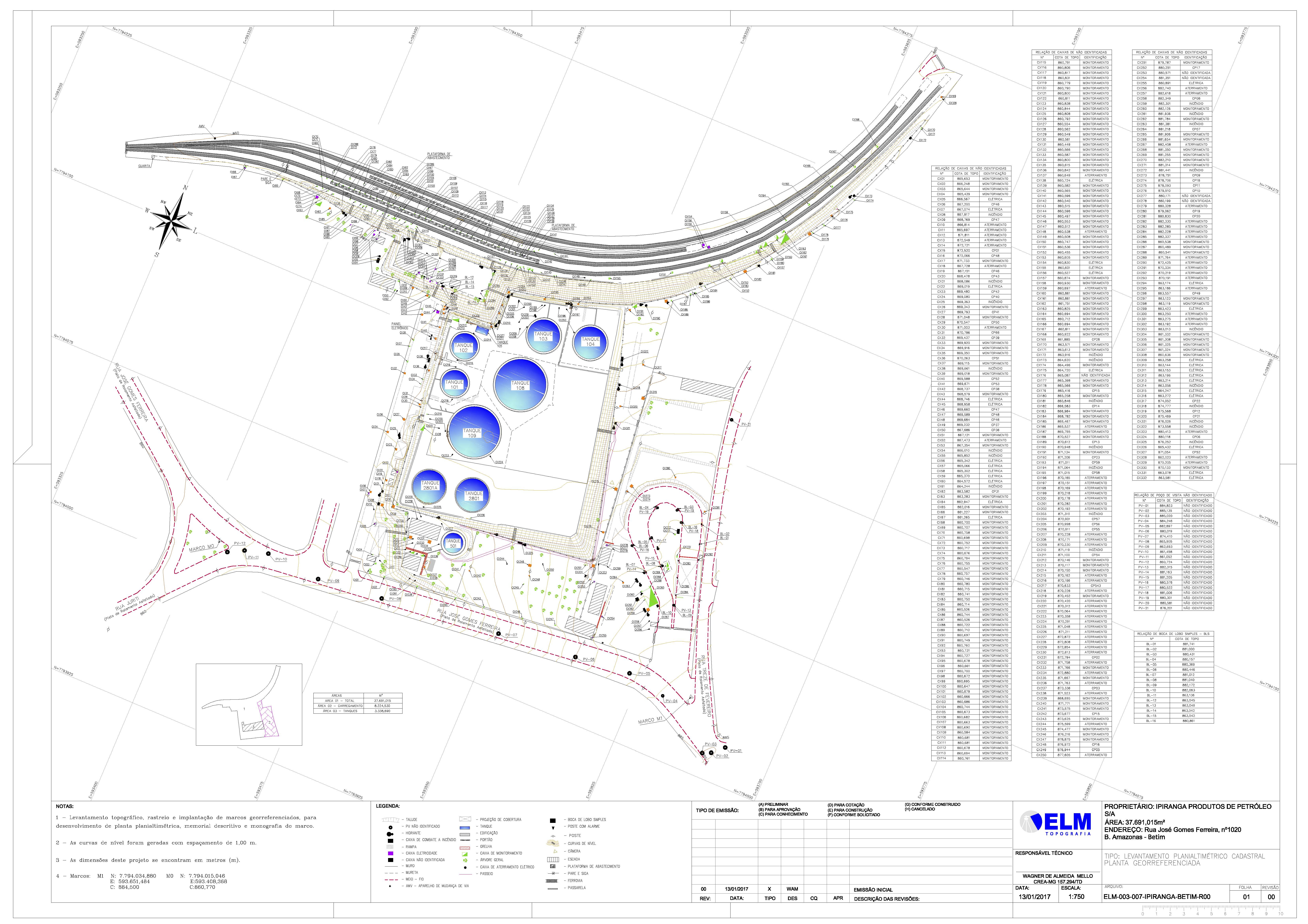Viewport: 1308px width, 924px height.
Task: Click the file name ELM-003-007-IPIRANGA-BETIM-R00
Action: point(1157,897)
